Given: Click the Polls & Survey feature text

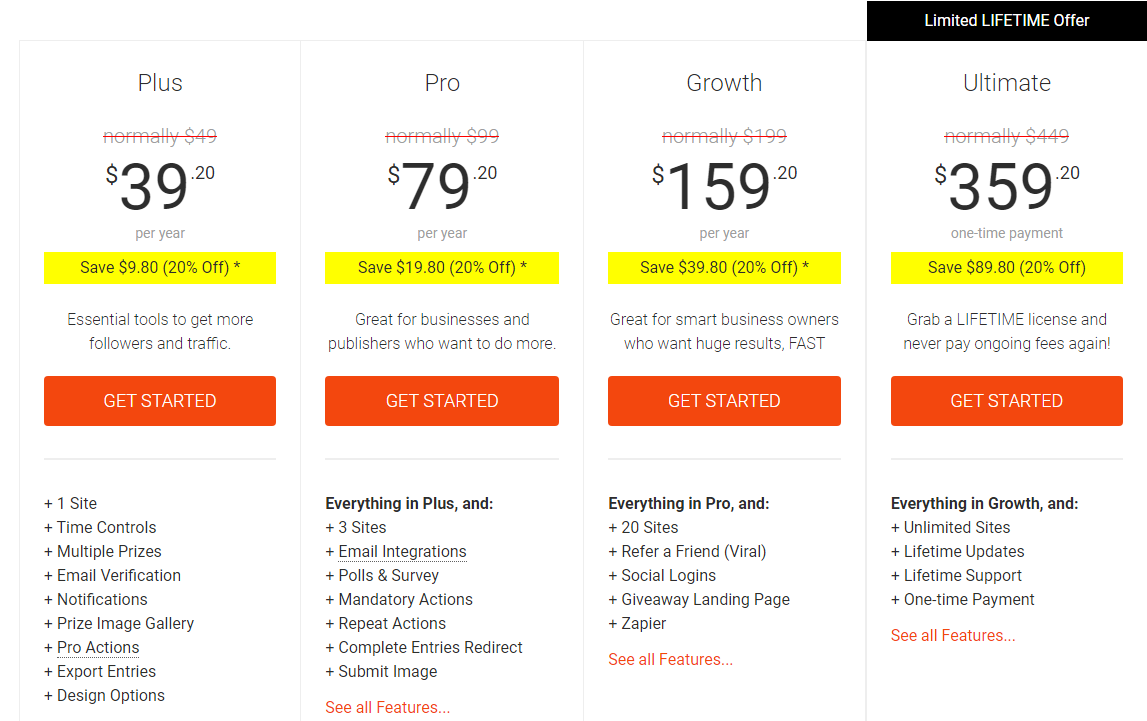Looking at the screenshot, I should click(388, 575).
